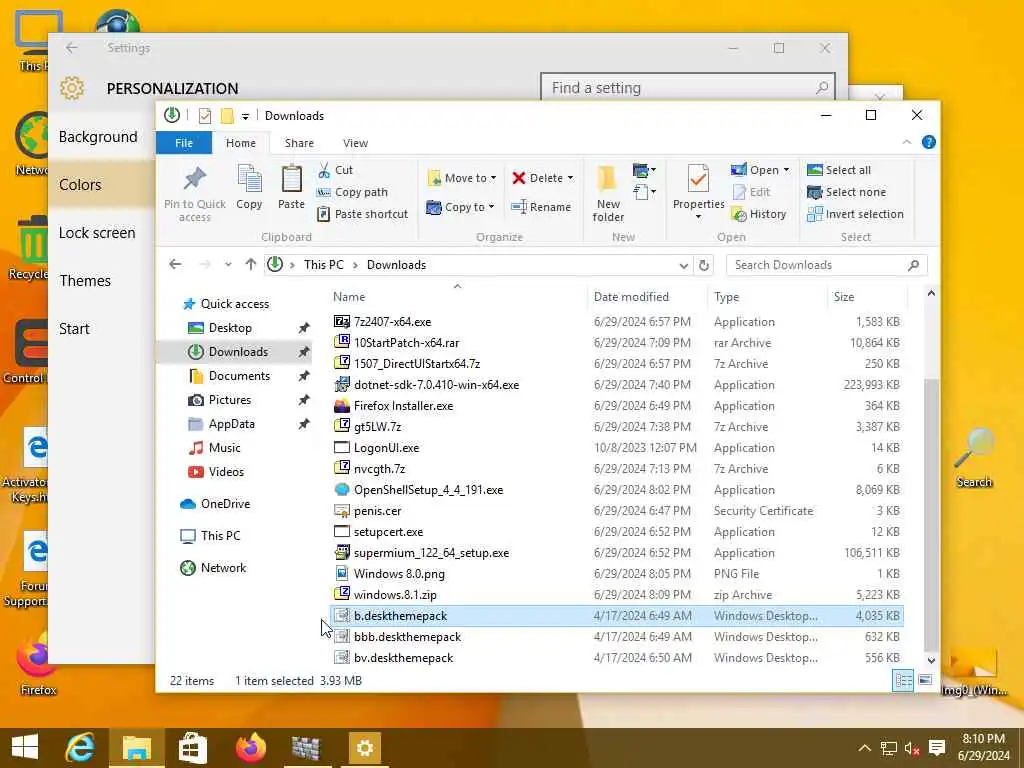Expand the Delete dropdown arrow
1024x768 pixels.
pos(570,178)
